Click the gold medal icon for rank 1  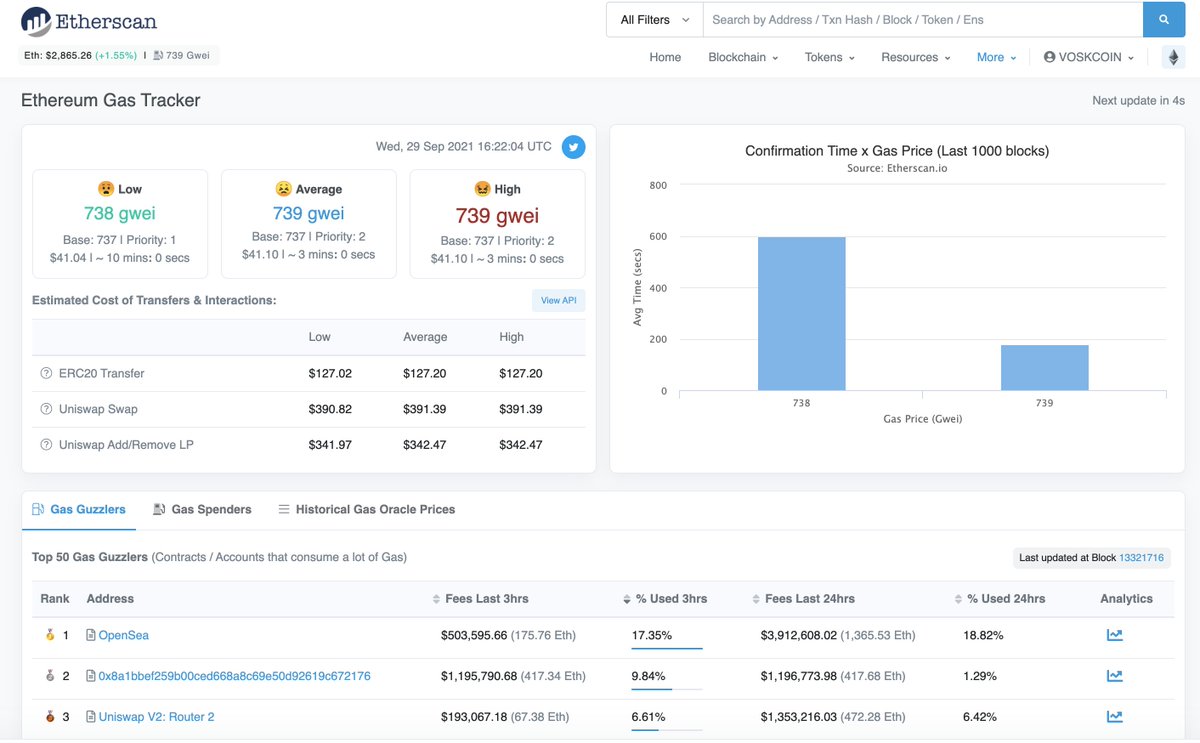click(x=50, y=635)
